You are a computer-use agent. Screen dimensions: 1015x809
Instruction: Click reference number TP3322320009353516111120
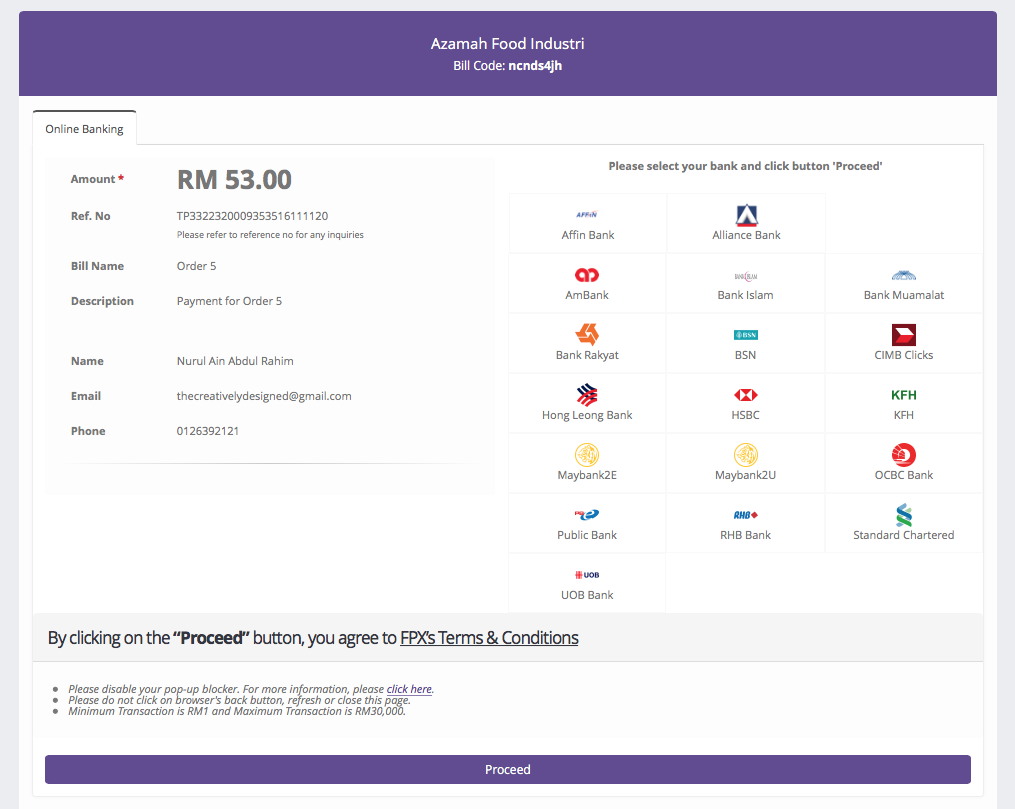[252, 216]
